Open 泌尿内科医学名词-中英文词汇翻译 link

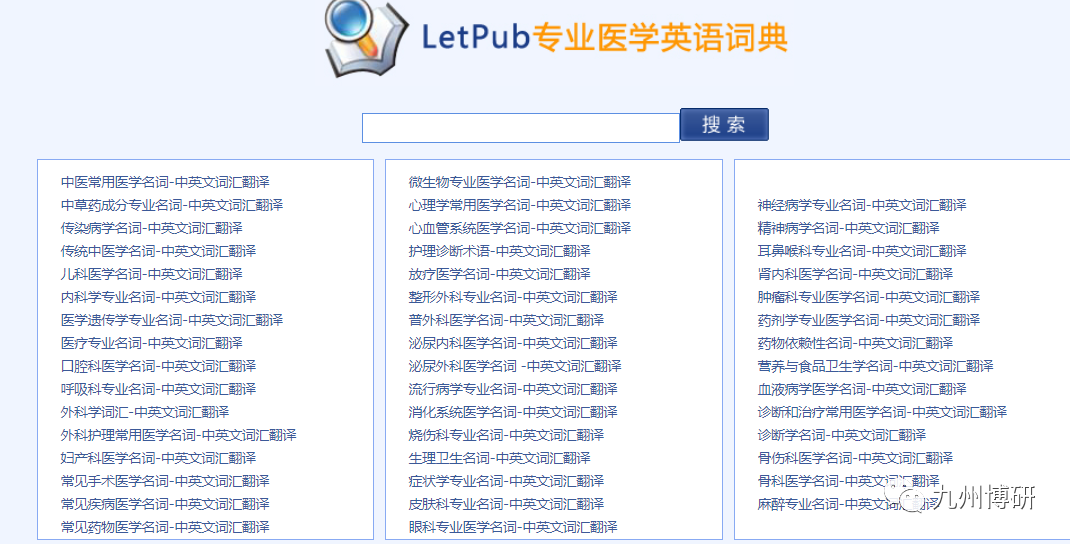(513, 343)
